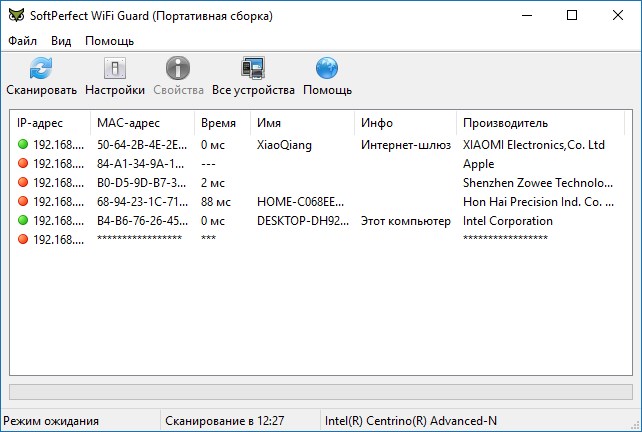
Task: Sort by the Инфо column header
Action: point(405,123)
